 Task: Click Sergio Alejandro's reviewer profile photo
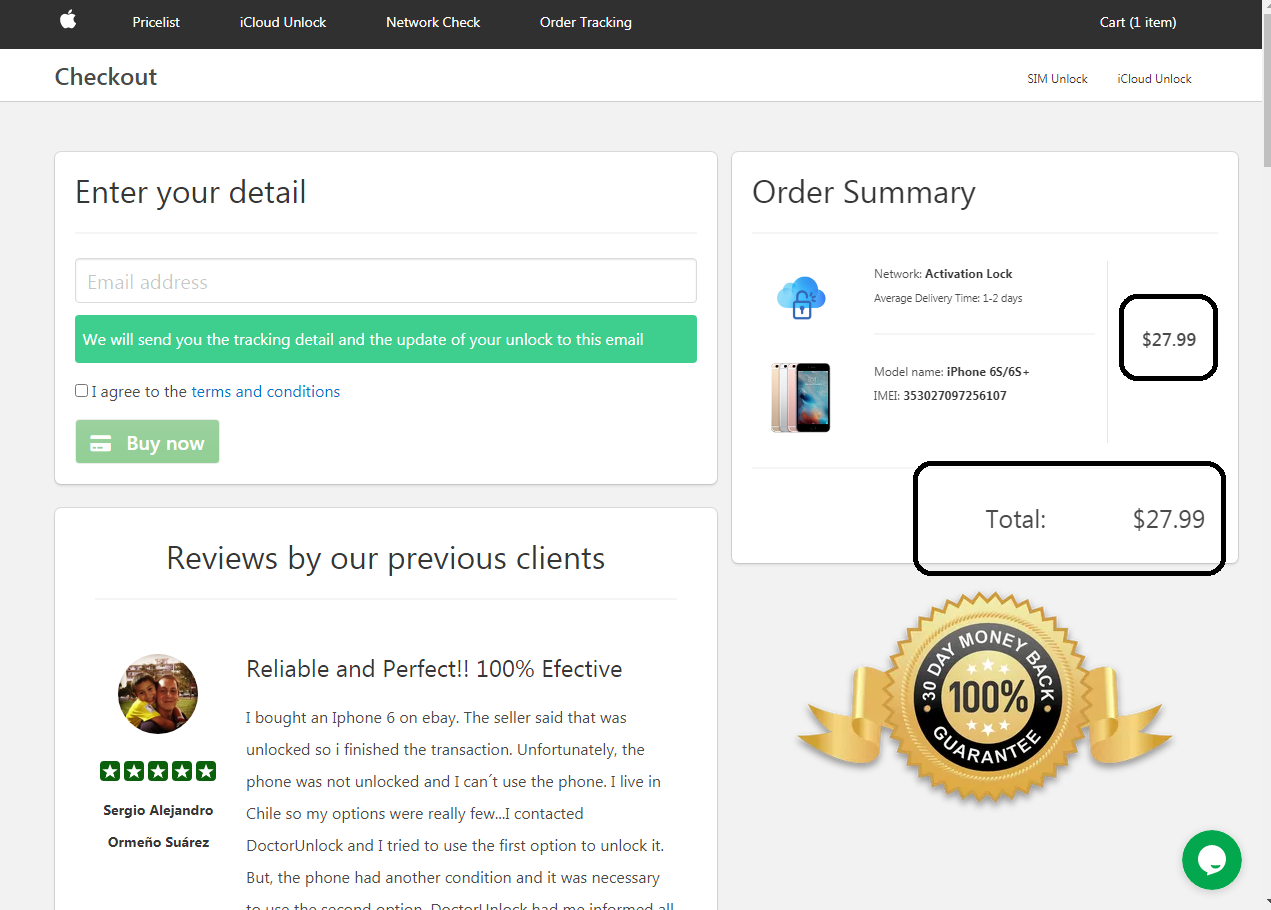click(158, 694)
